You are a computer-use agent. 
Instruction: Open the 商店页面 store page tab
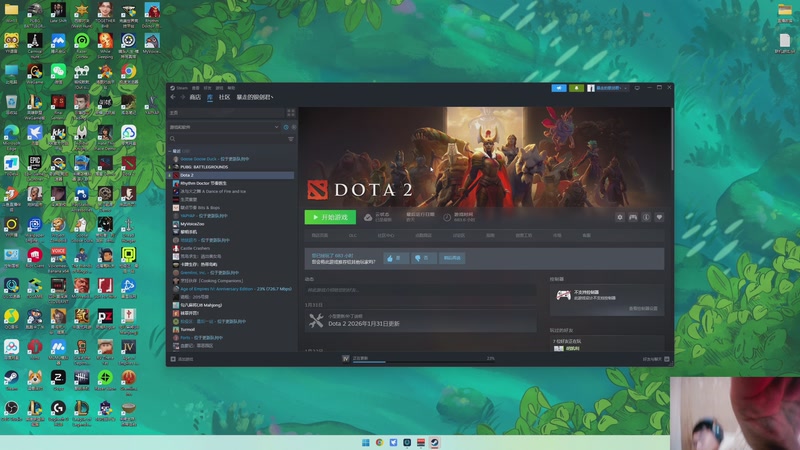coord(320,236)
